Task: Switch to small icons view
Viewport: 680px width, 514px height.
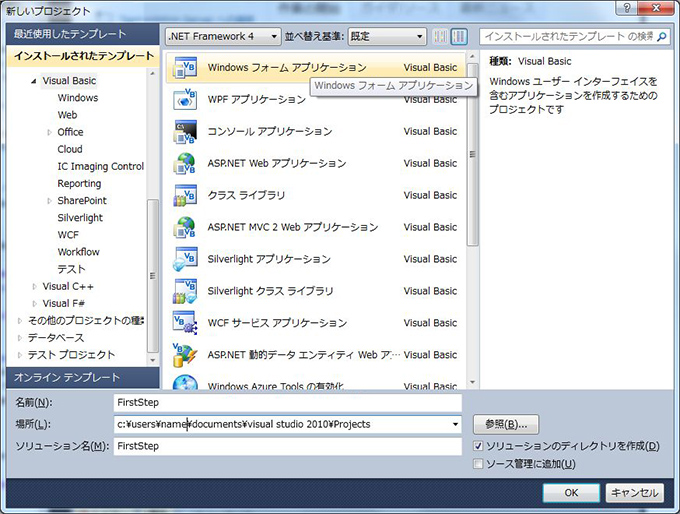Action: [440, 36]
